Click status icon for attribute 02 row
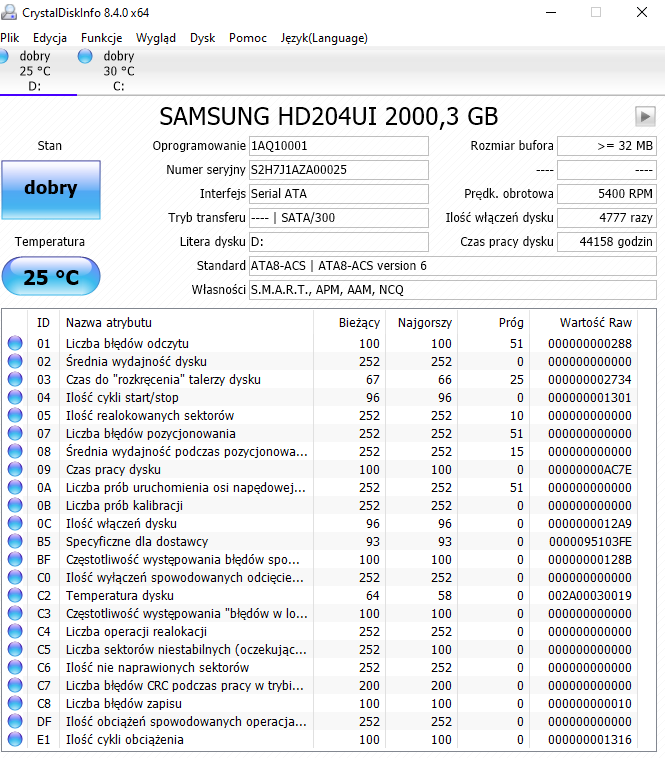Image resolution: width=665 pixels, height=758 pixels. point(15,361)
